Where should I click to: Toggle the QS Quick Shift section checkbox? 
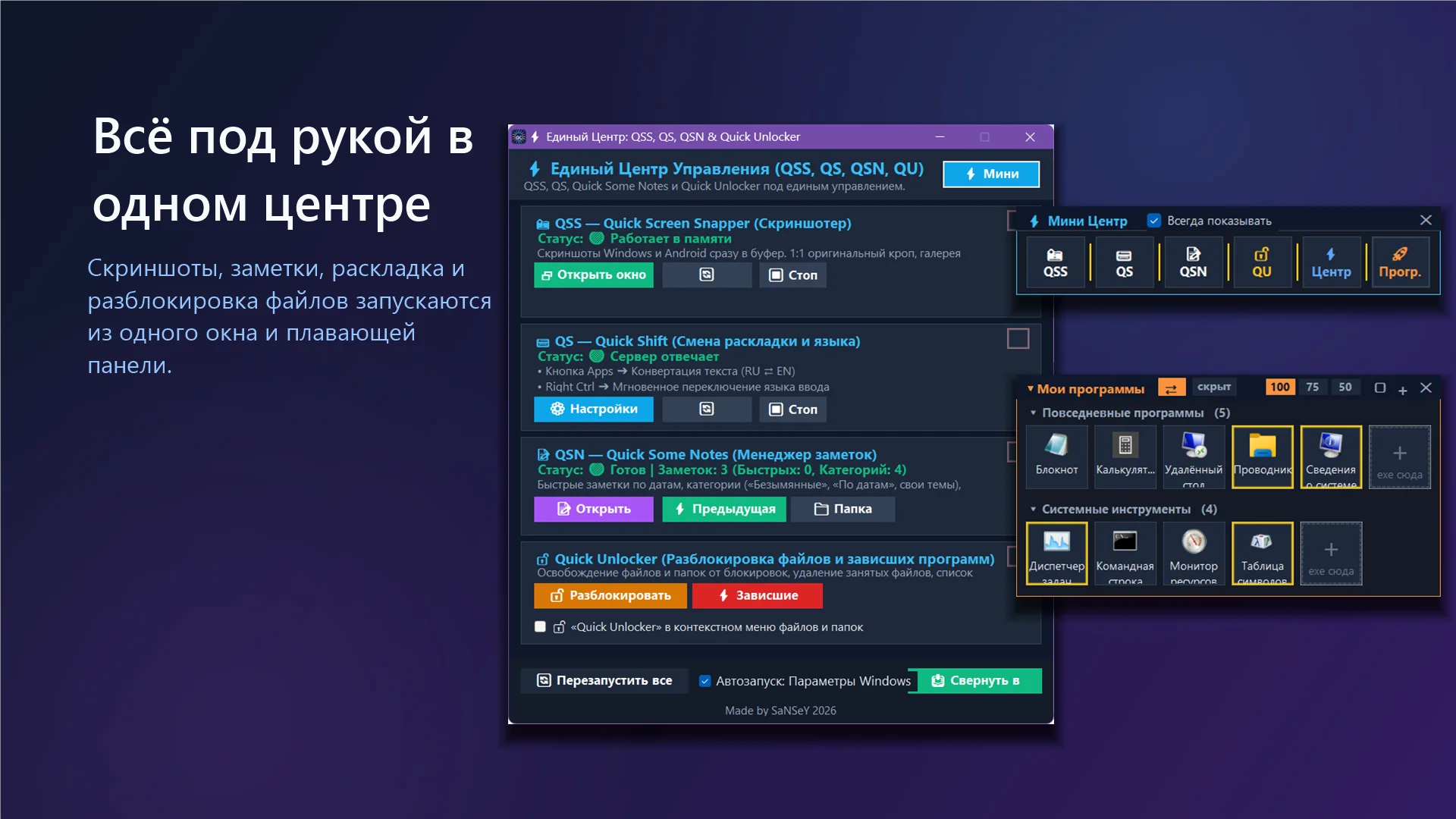pos(1018,338)
